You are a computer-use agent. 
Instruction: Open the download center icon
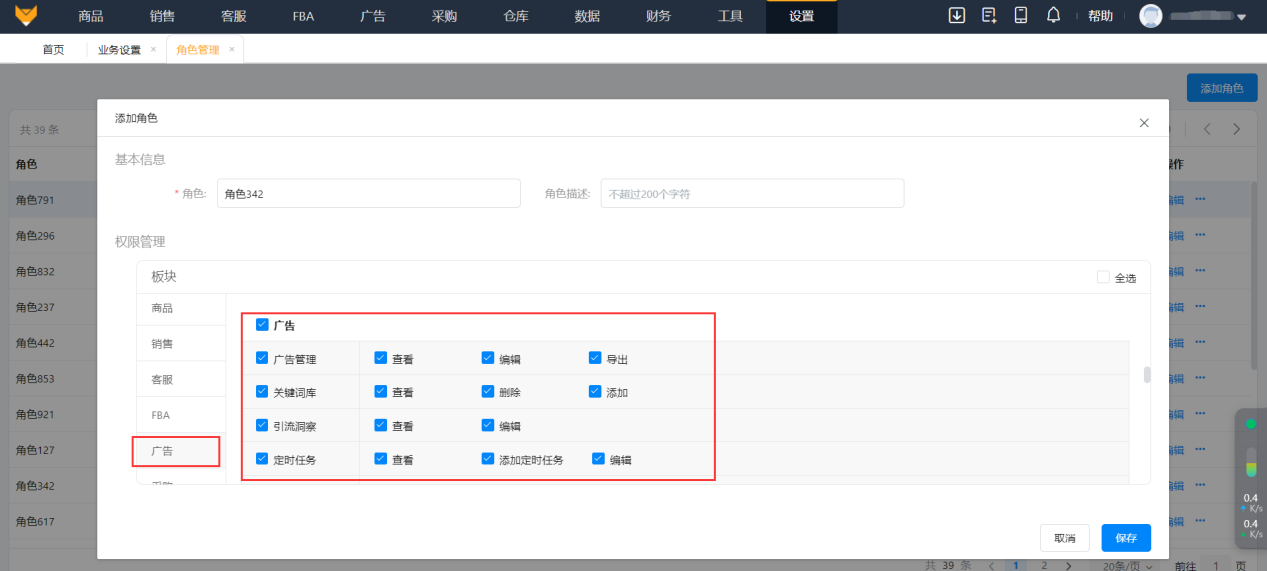(x=957, y=15)
